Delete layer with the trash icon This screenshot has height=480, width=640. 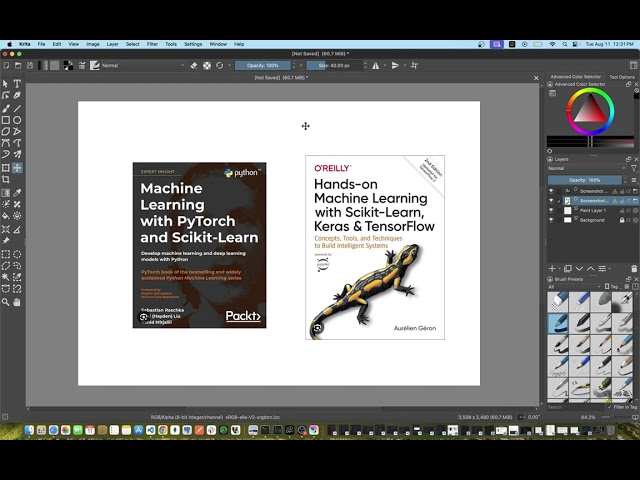point(634,269)
